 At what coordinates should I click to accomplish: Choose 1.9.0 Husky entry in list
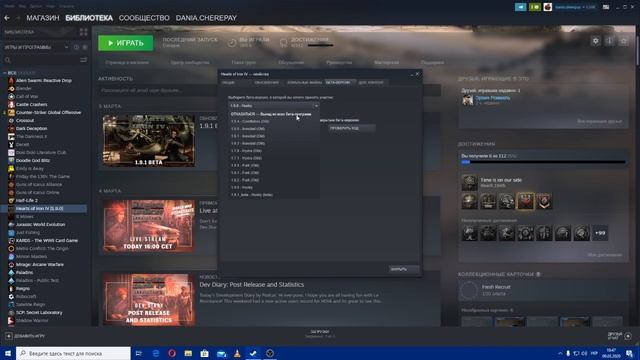pyautogui.click(x=242, y=188)
